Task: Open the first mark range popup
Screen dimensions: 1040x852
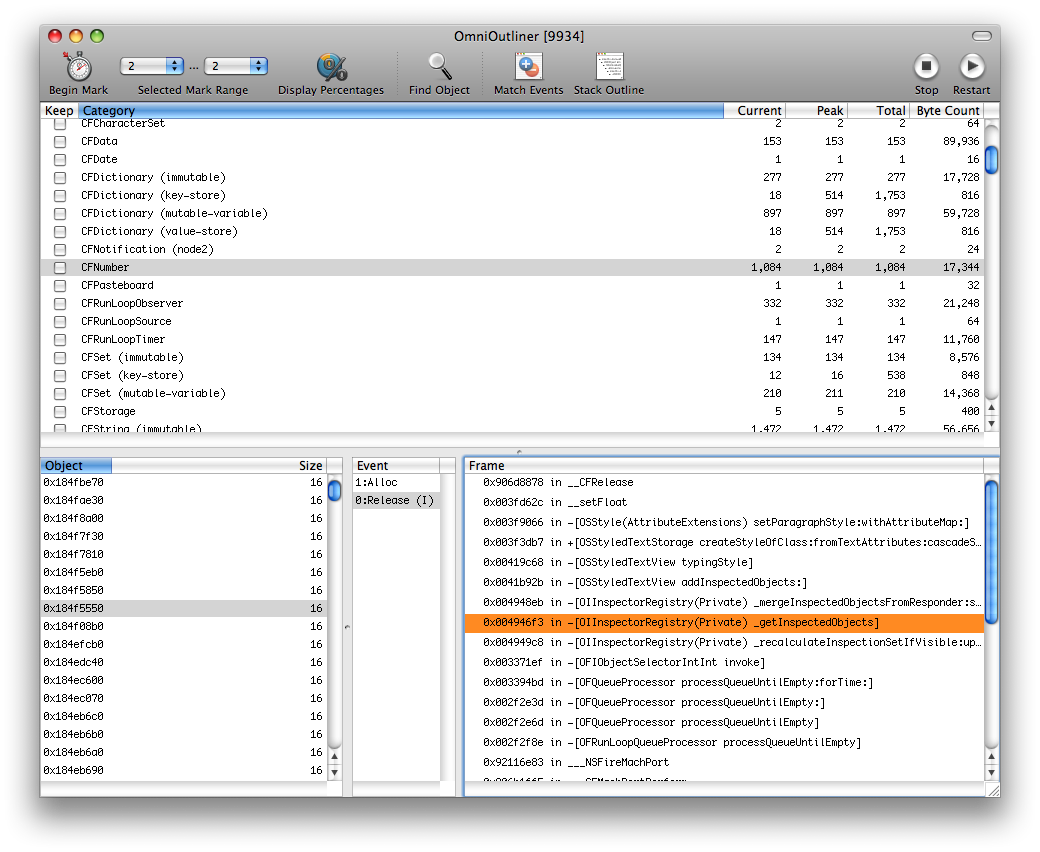Action: click(152, 66)
